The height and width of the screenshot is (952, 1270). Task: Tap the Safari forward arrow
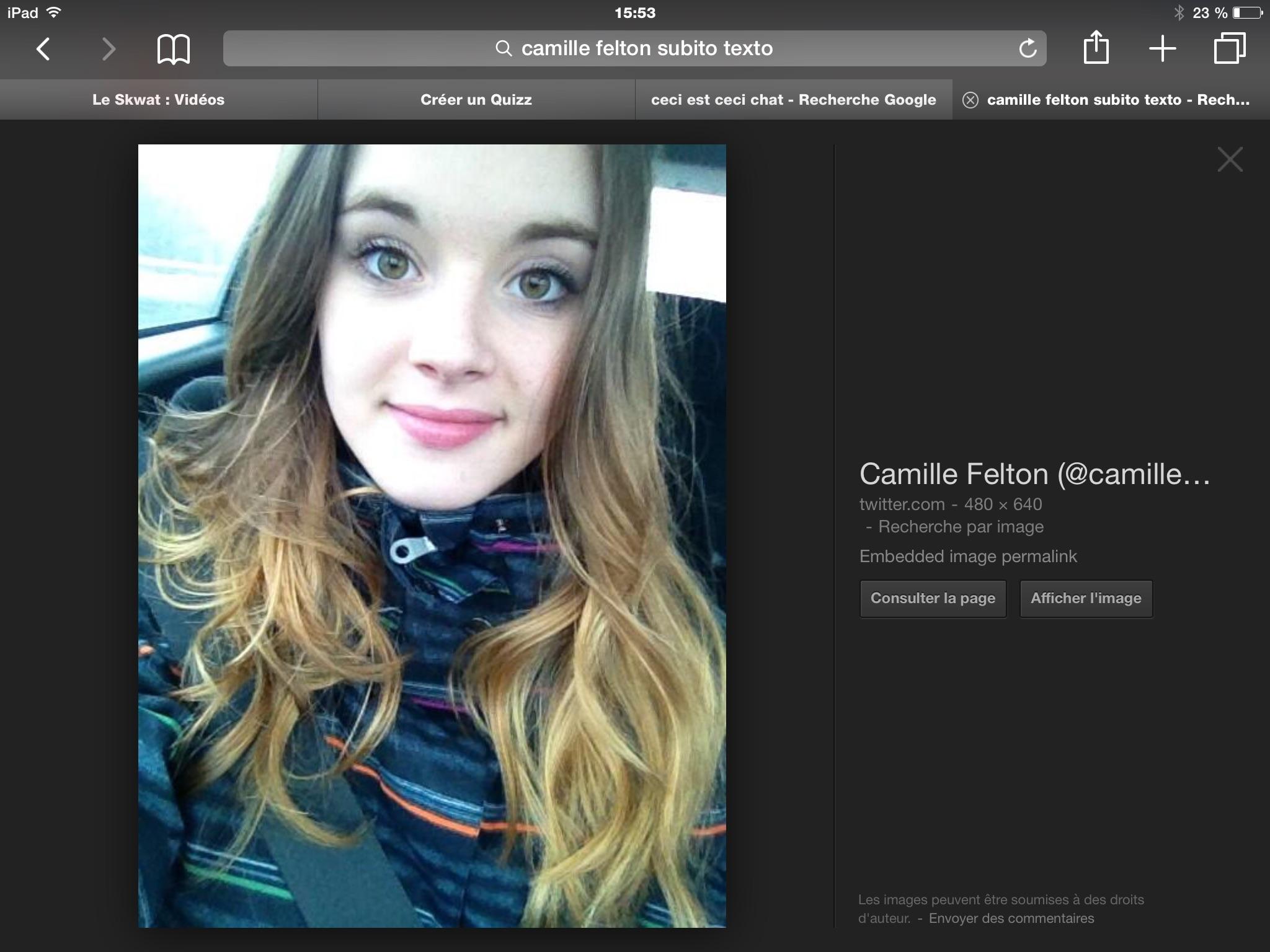(109, 49)
